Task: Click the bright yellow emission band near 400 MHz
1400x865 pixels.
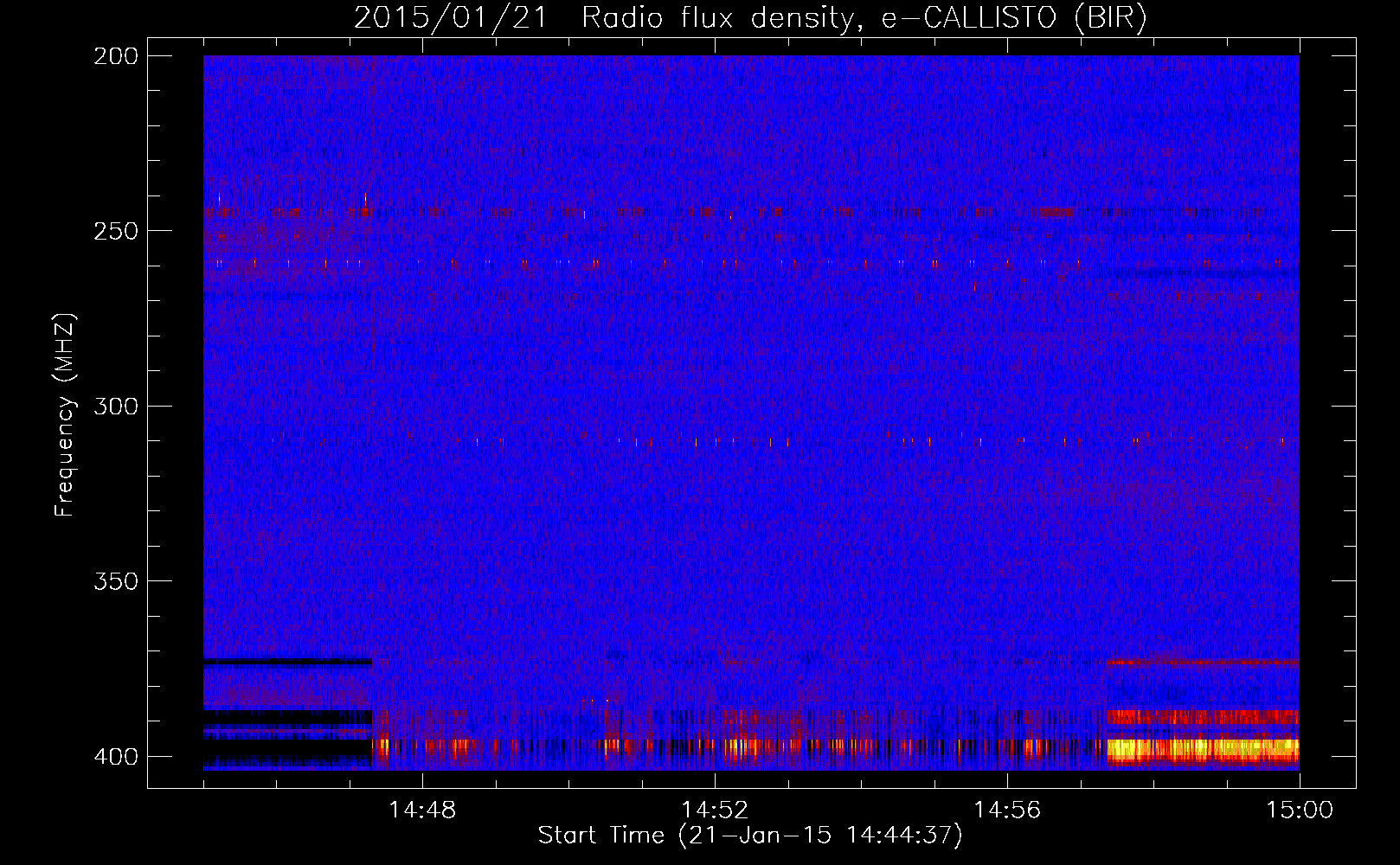Action: point(1203,748)
